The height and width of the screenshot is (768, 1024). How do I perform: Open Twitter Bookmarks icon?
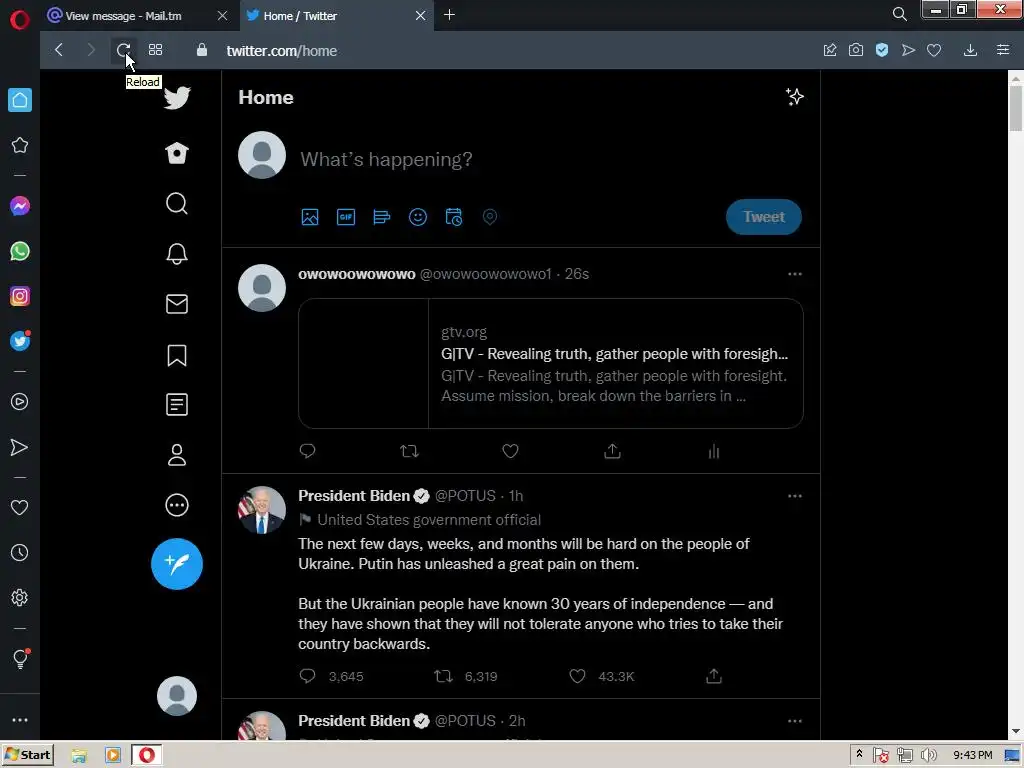click(x=177, y=355)
